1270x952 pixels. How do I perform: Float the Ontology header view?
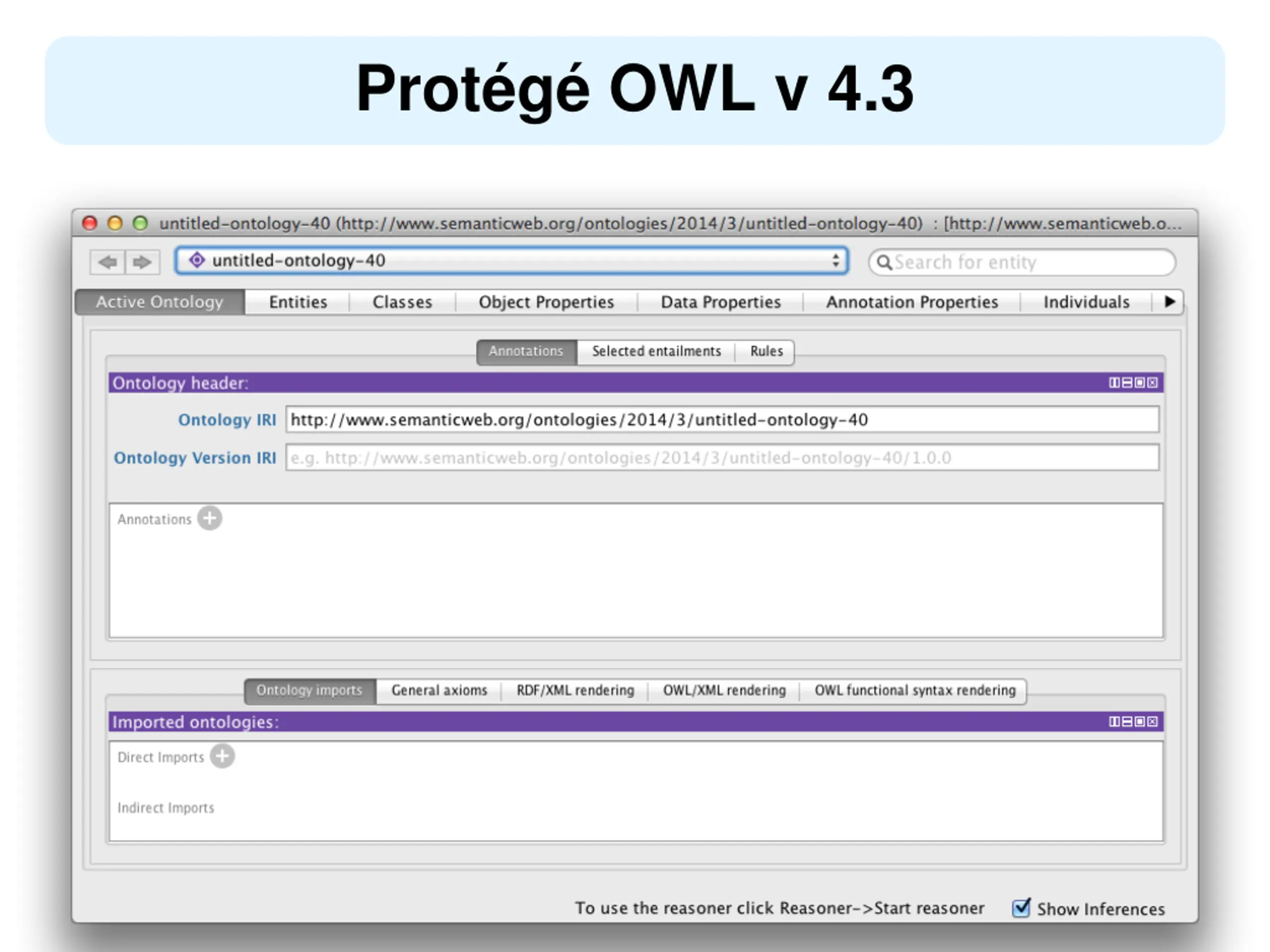point(1140,383)
